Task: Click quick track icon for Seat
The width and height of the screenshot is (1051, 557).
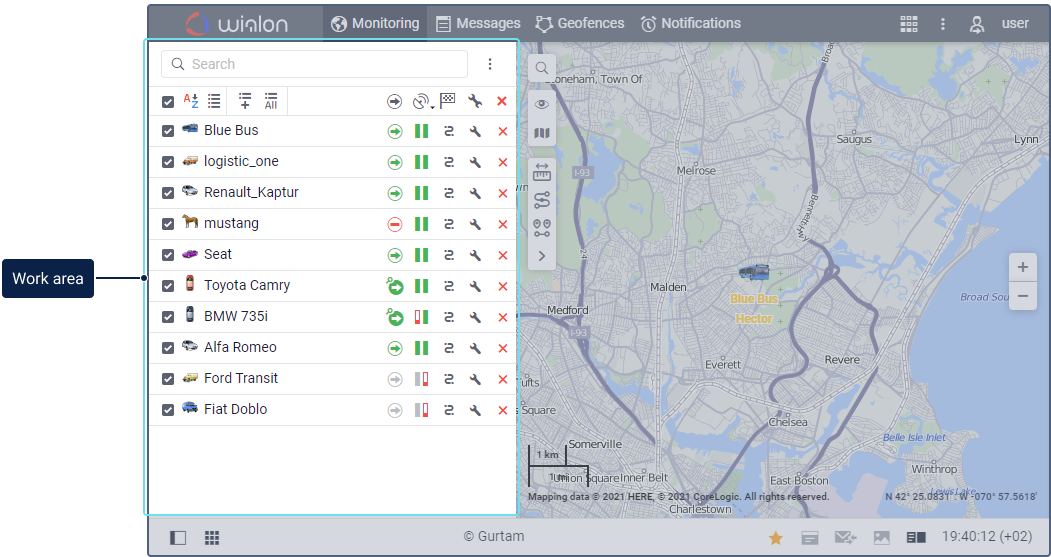Action: coord(449,255)
